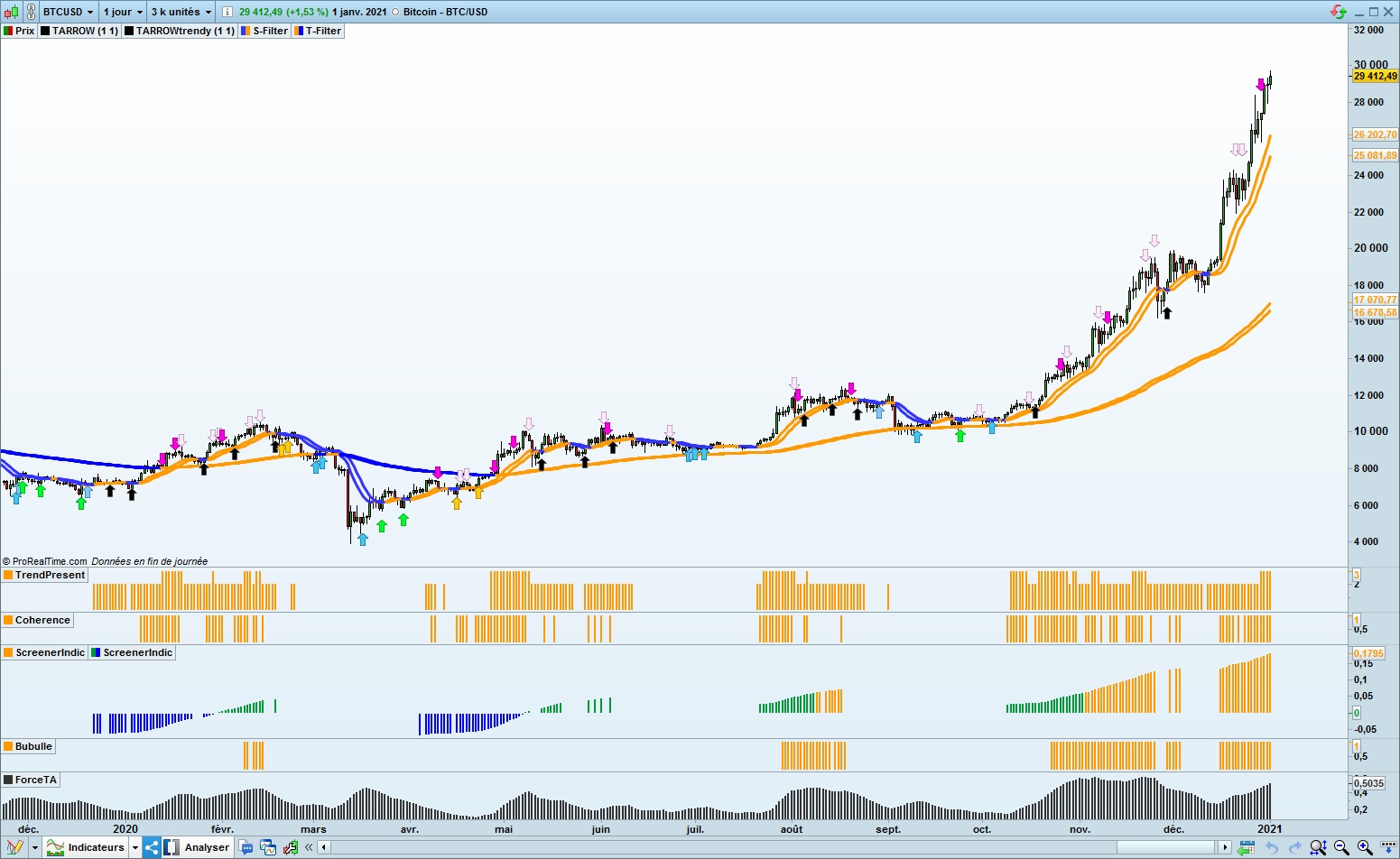Viewport: 1400px width, 859px height.
Task: Click the undo arrow icon
Action: [1272, 847]
